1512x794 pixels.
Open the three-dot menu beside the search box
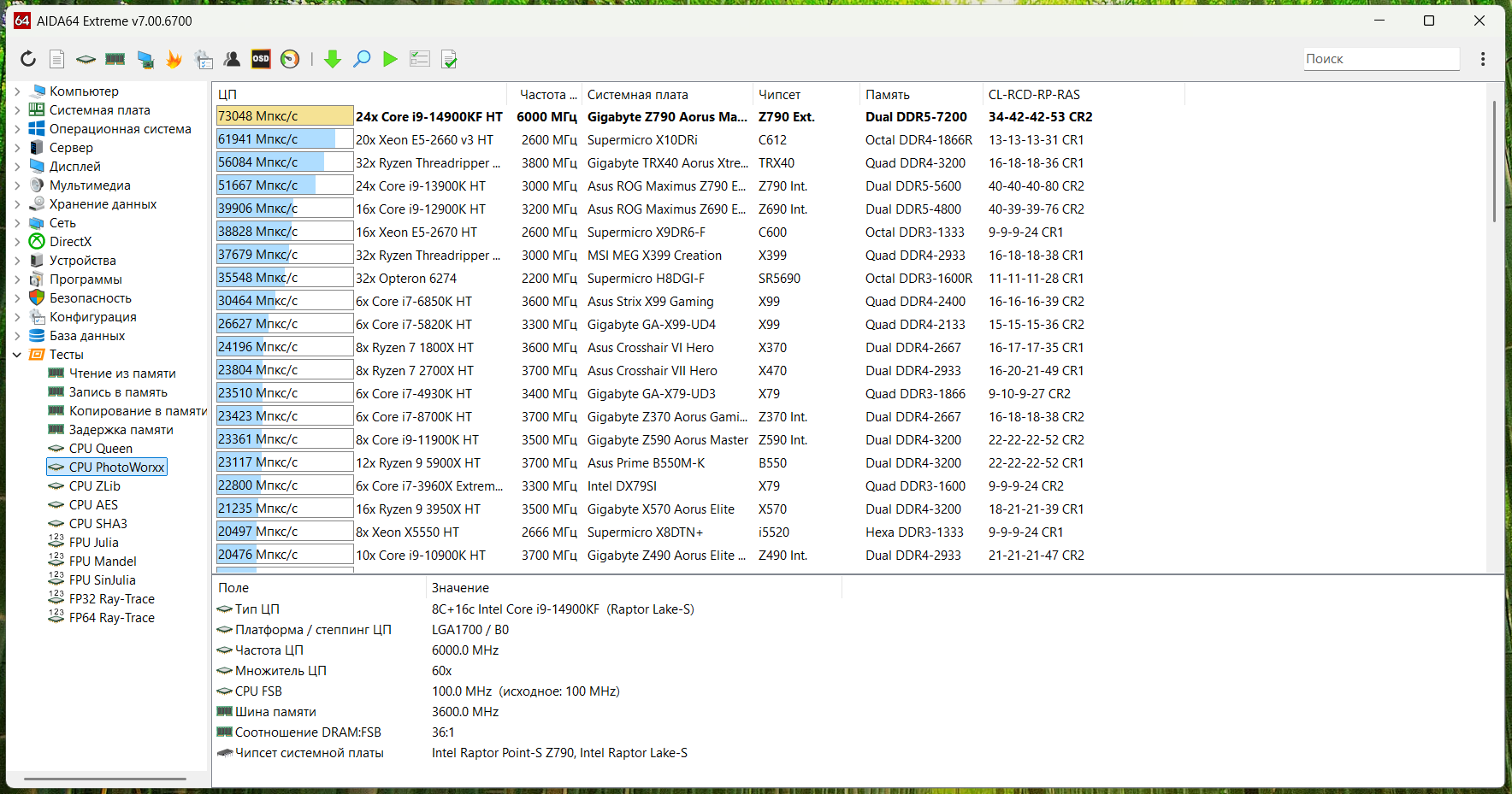point(1483,59)
